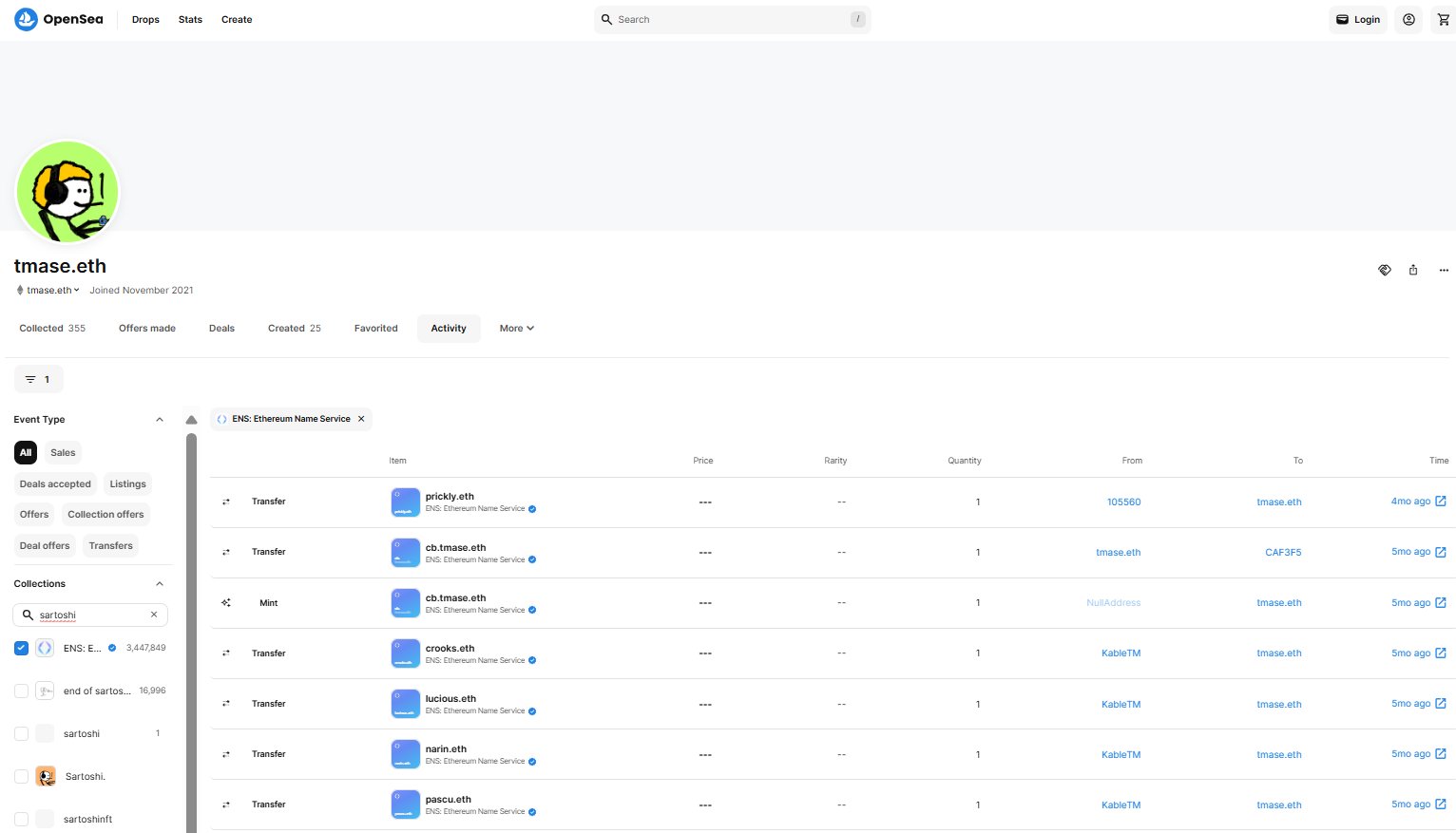Select the Listings event filter
1456x833 pixels.
(127, 483)
